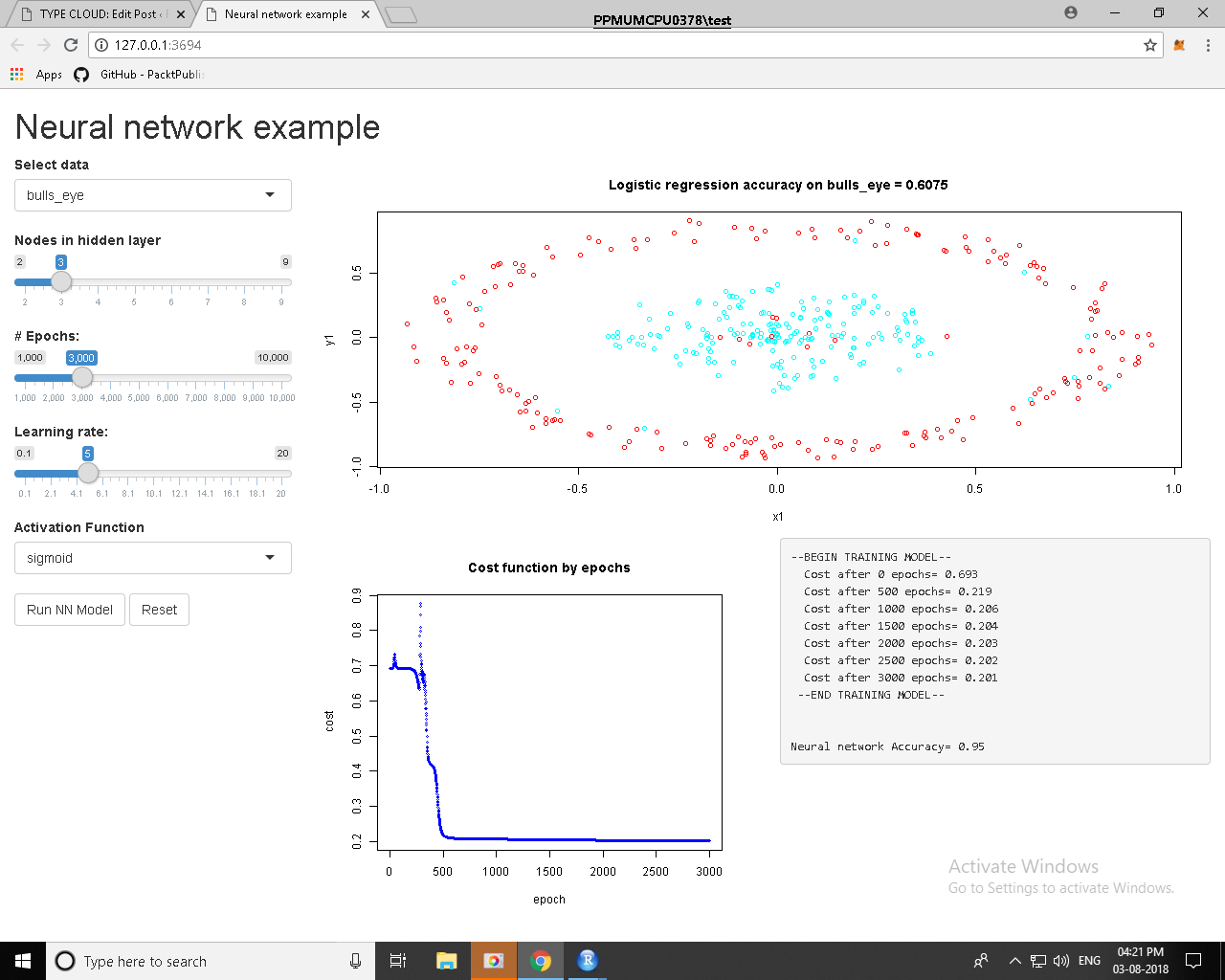
Task: Reload the page with the refresh icon
Action: pyautogui.click(x=71, y=45)
